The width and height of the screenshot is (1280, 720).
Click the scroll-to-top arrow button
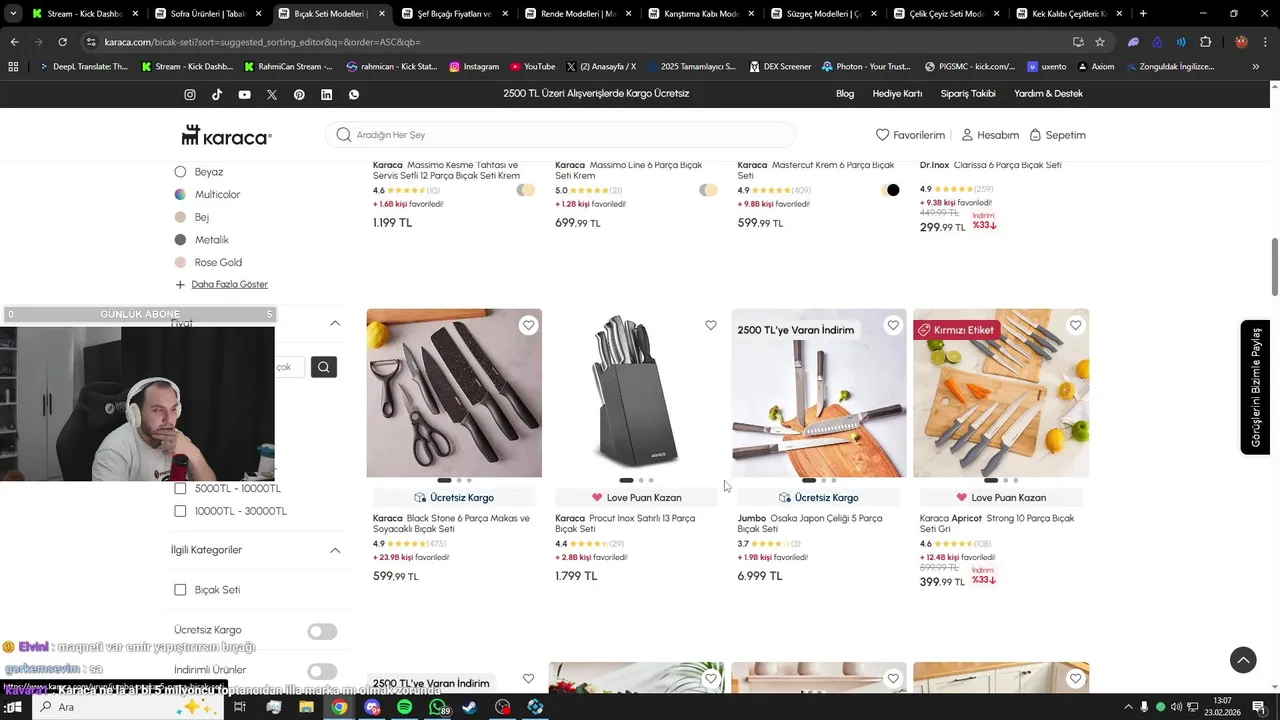tap(1243, 659)
